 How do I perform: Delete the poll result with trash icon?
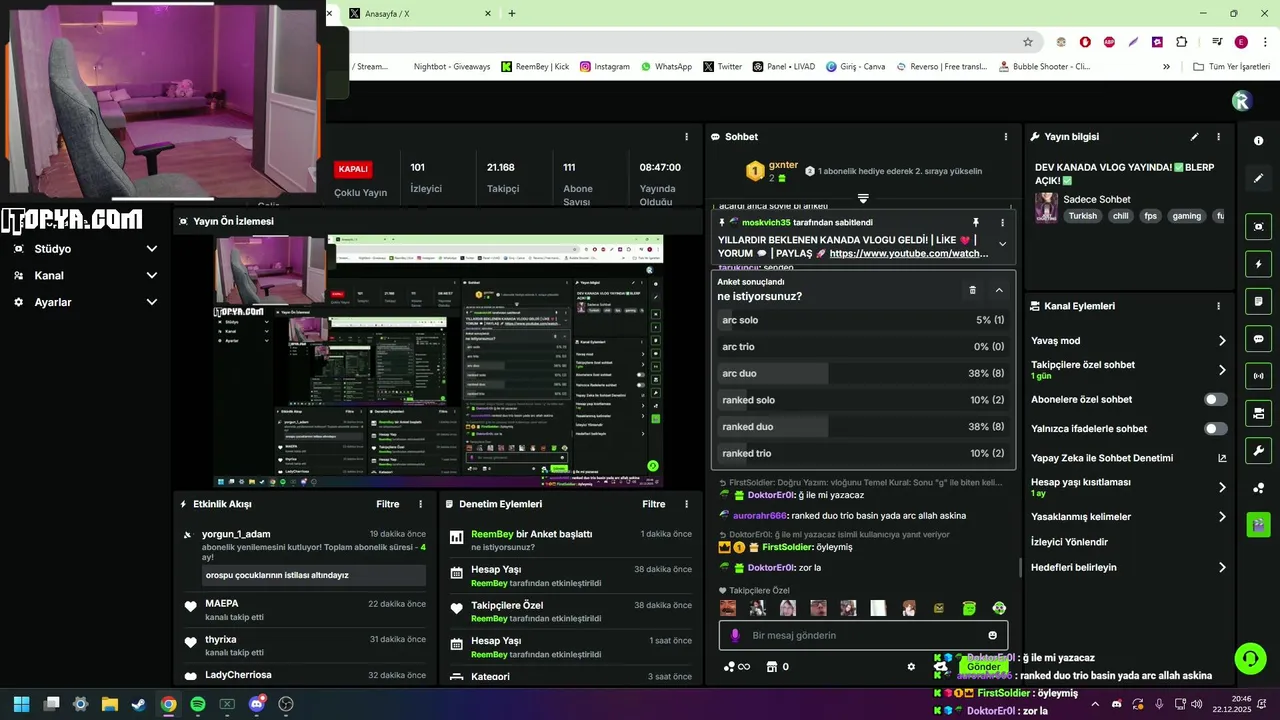coord(972,290)
